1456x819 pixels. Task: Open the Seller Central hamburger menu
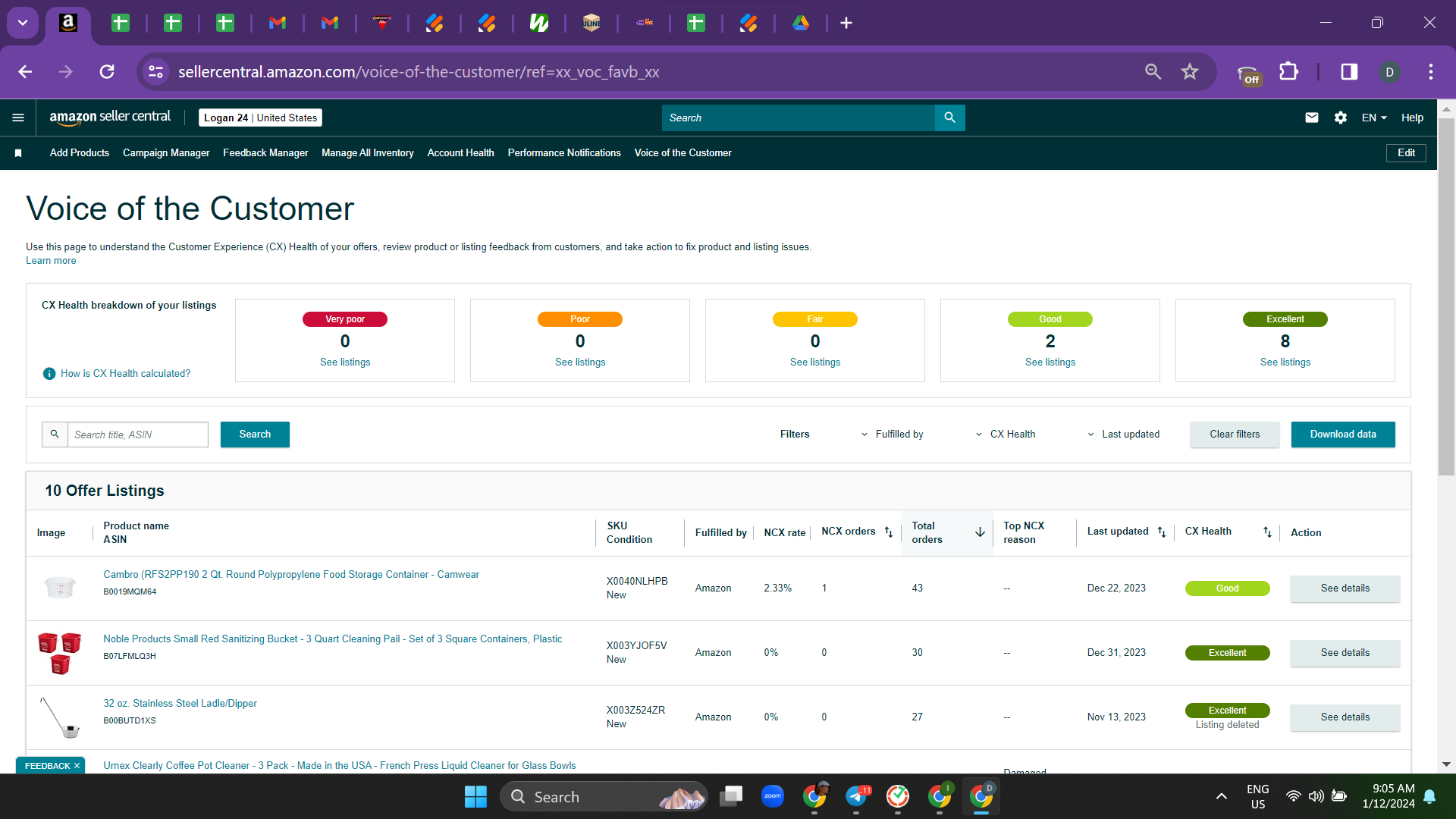tap(18, 118)
